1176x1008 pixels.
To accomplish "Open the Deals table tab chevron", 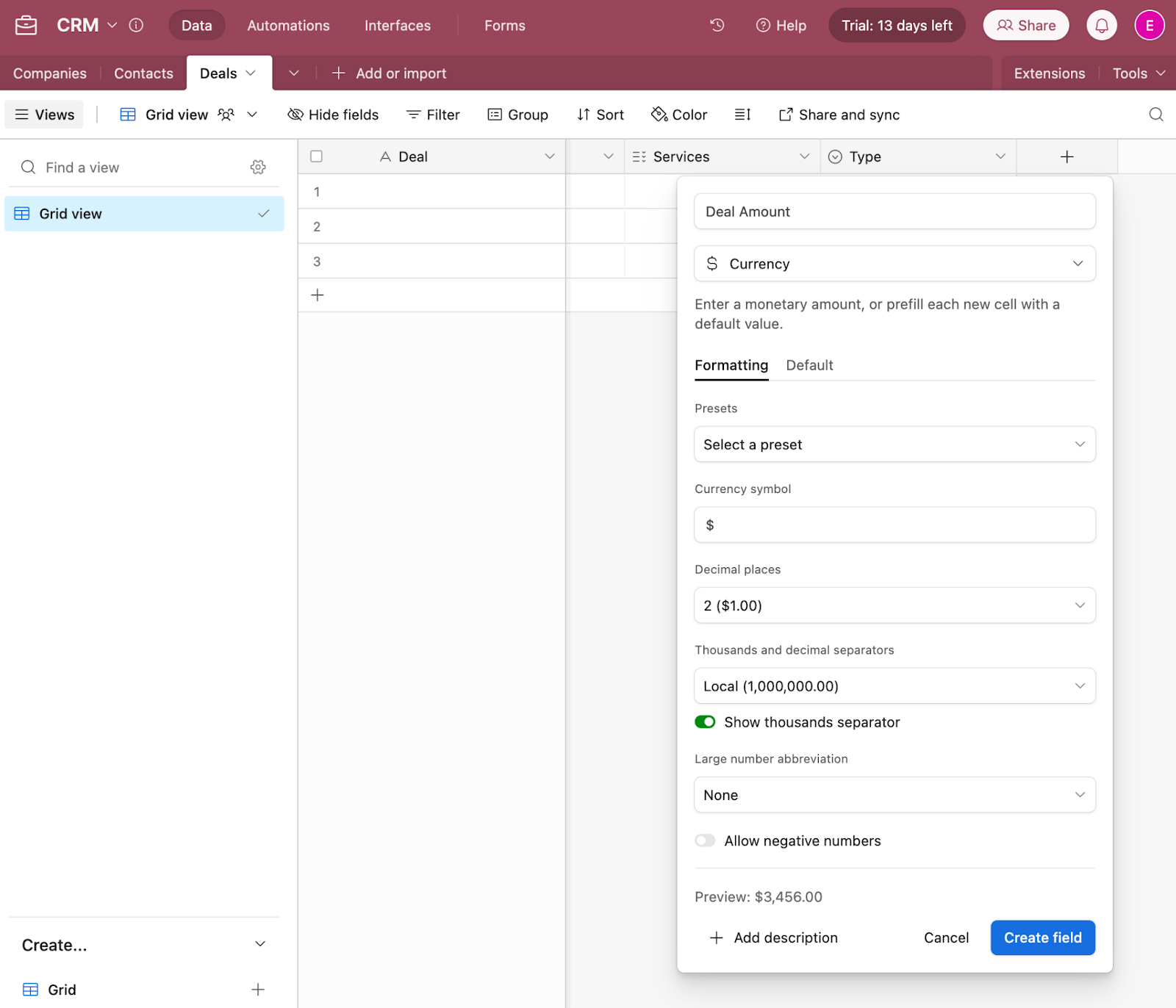I will pyautogui.click(x=251, y=73).
